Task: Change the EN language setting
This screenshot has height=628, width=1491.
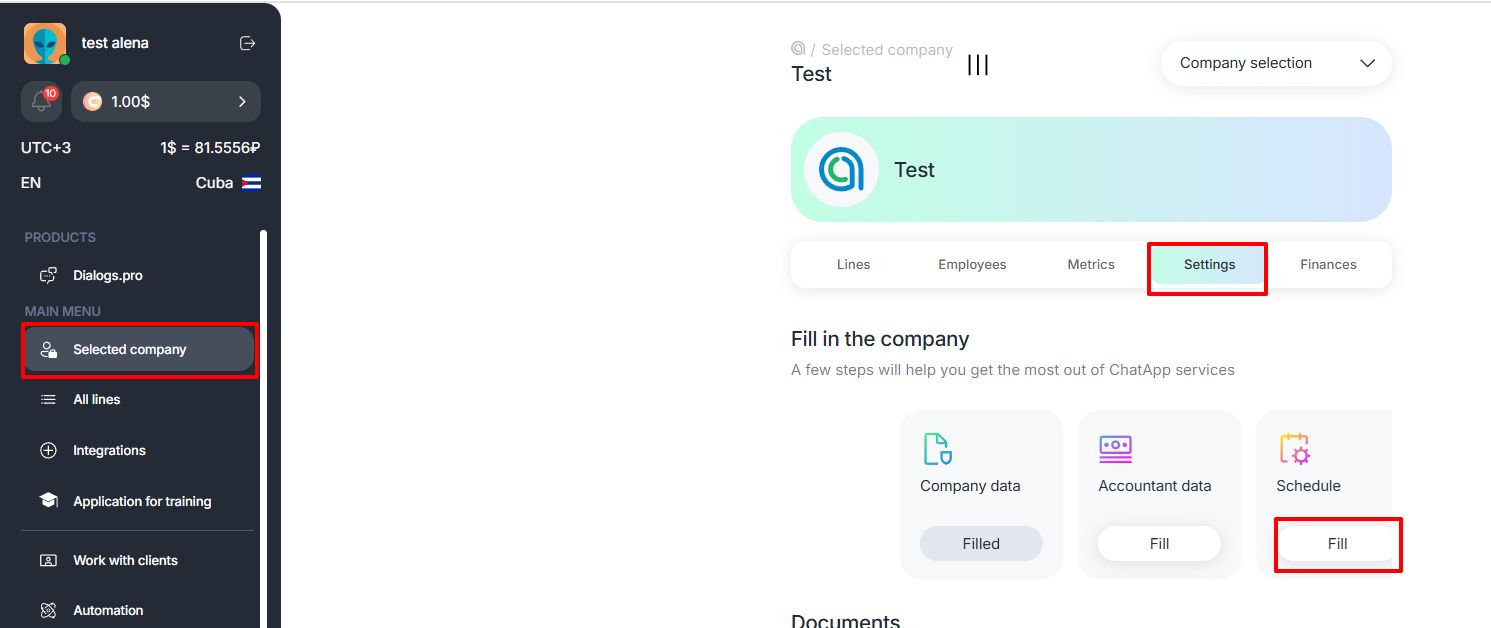Action: point(31,183)
